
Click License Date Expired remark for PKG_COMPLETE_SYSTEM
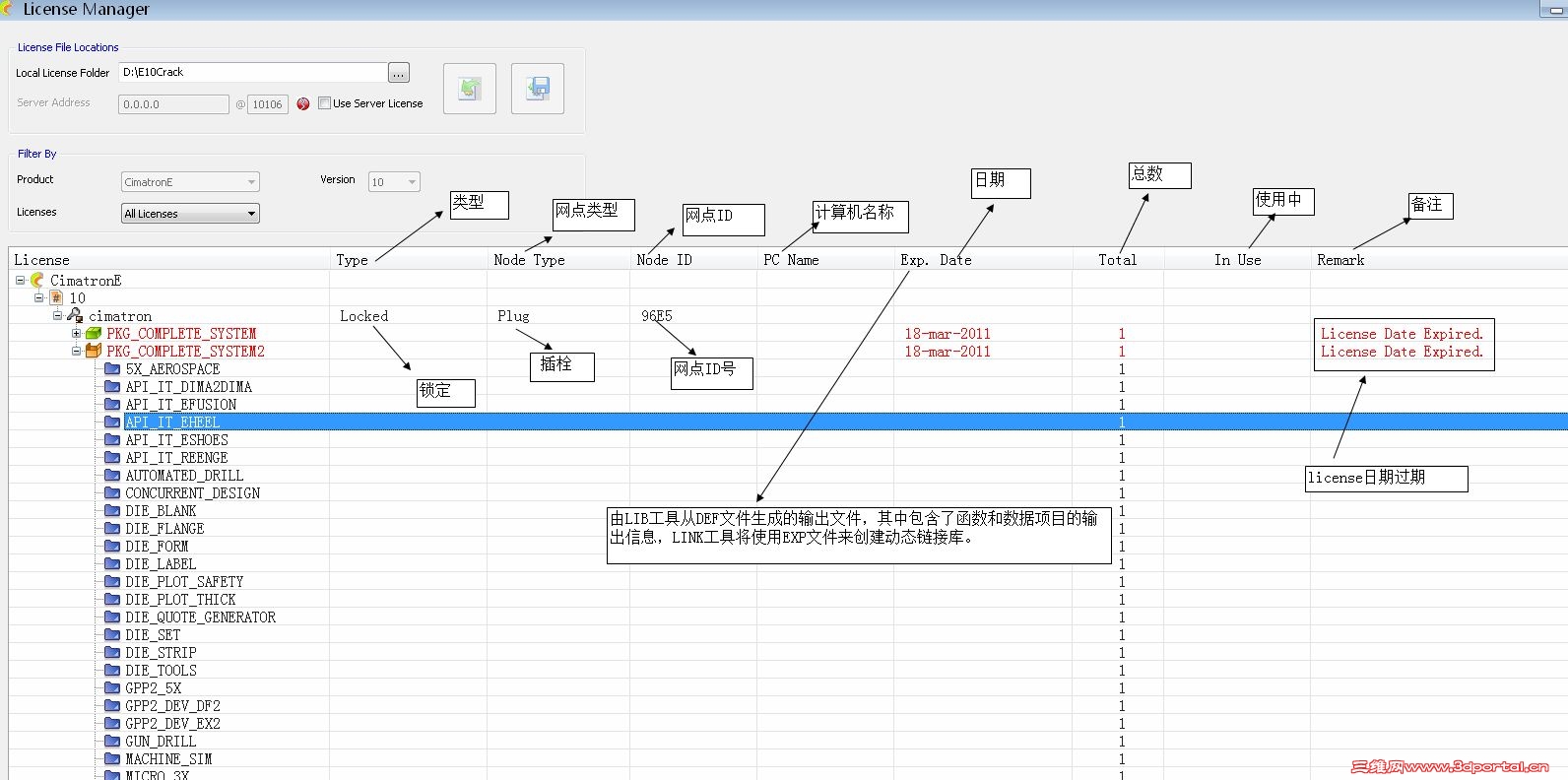[x=1402, y=334]
